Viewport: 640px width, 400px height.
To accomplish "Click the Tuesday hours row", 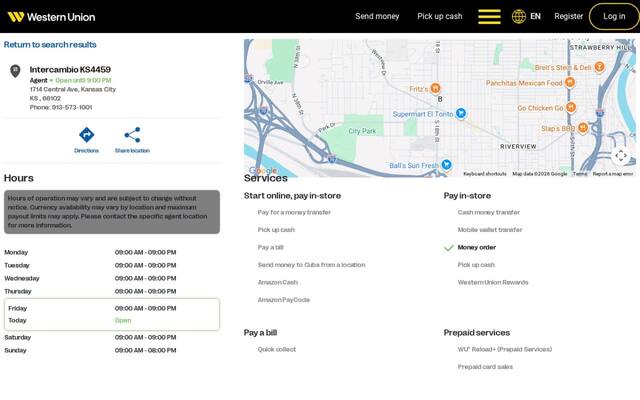I will tap(111, 265).
